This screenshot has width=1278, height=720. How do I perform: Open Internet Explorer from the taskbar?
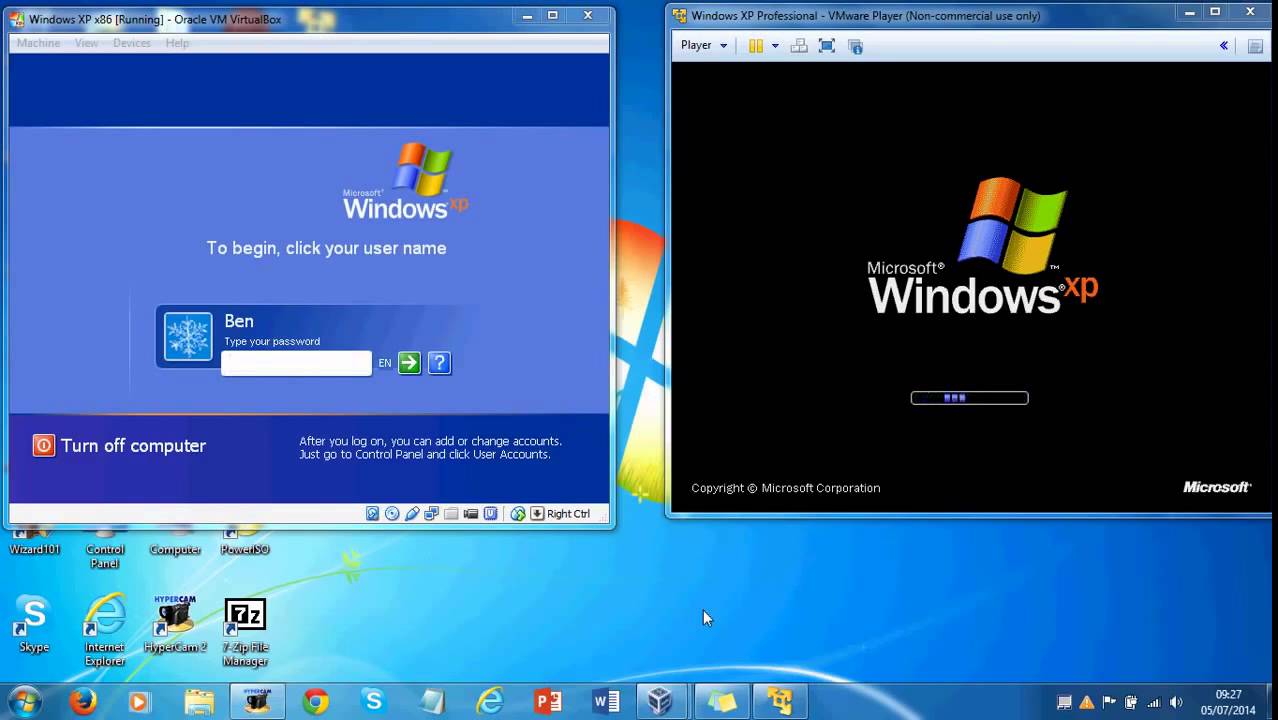(x=490, y=702)
